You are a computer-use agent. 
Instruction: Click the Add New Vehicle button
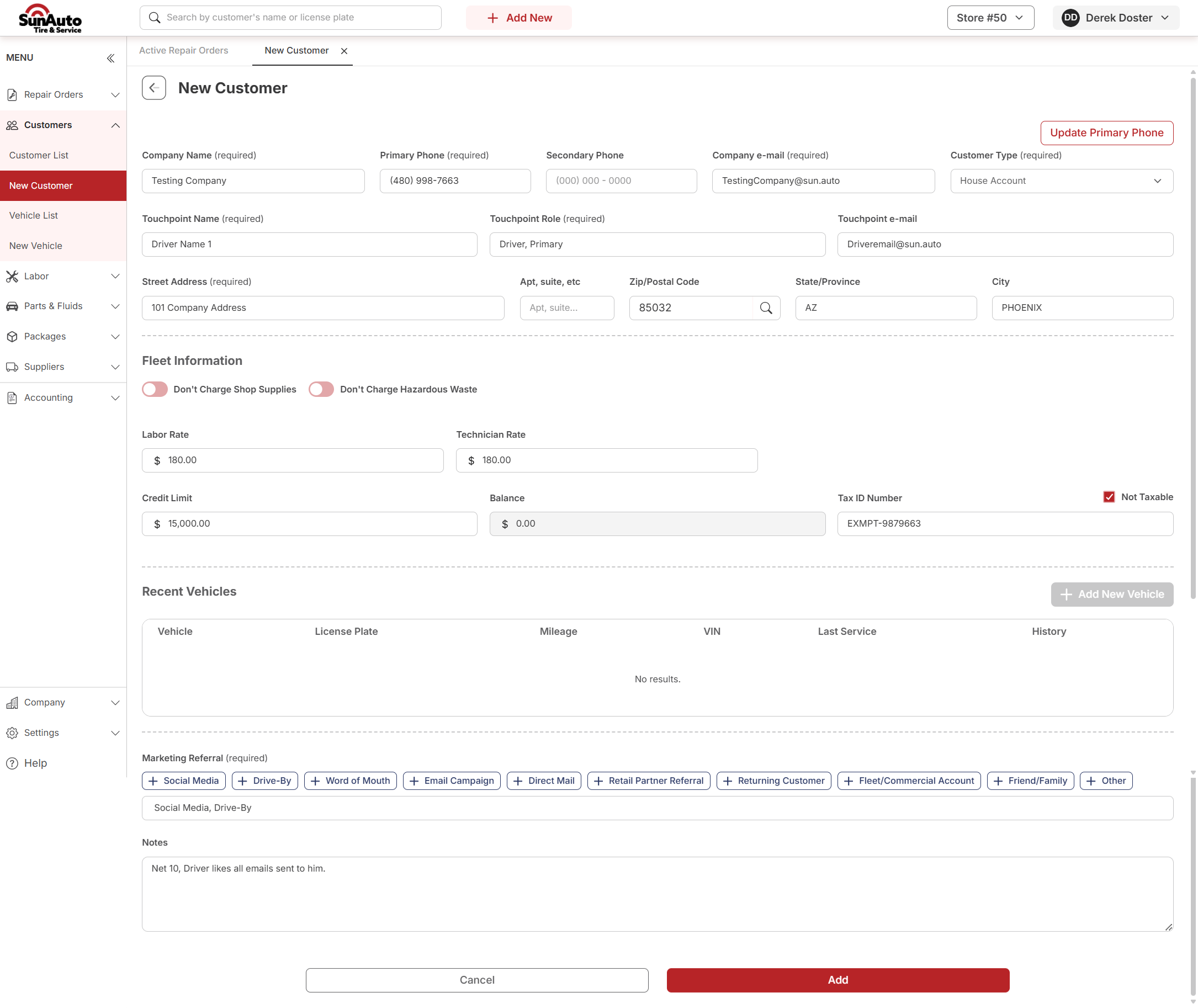tap(1112, 595)
